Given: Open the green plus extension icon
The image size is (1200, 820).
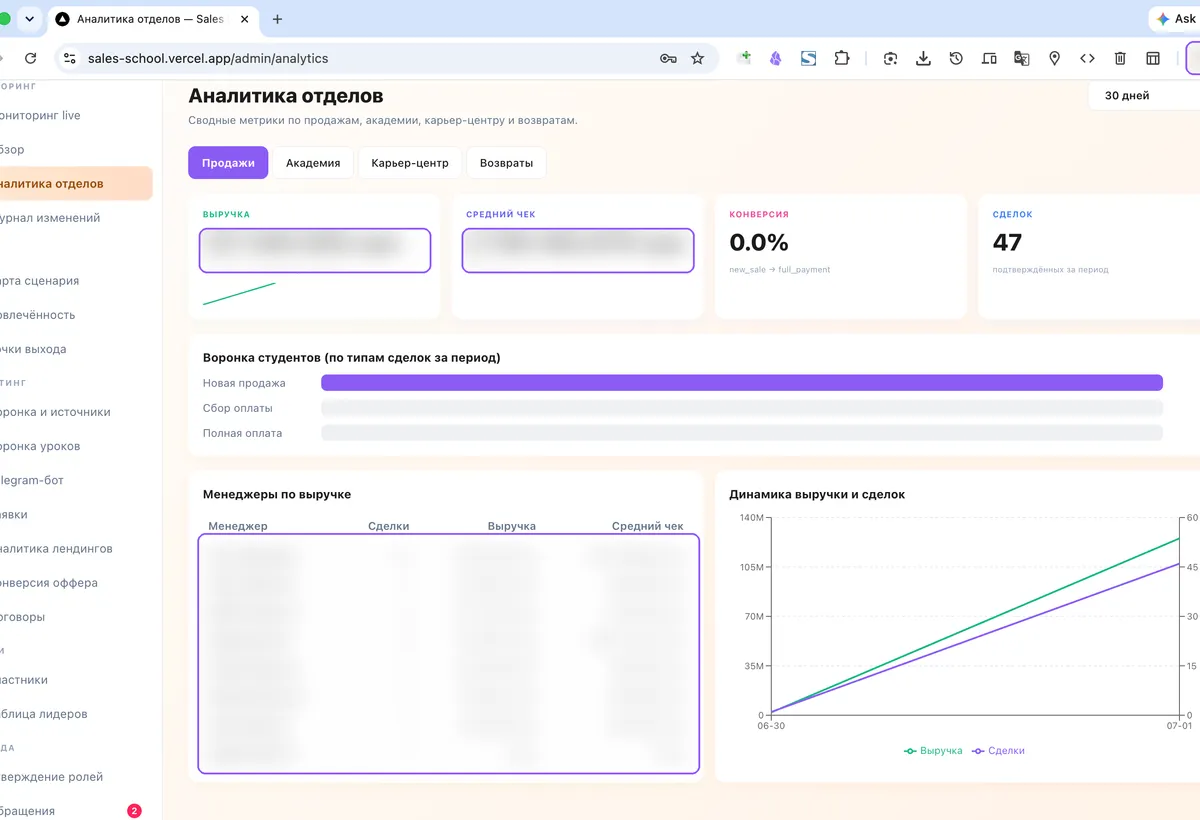Looking at the screenshot, I should [743, 58].
